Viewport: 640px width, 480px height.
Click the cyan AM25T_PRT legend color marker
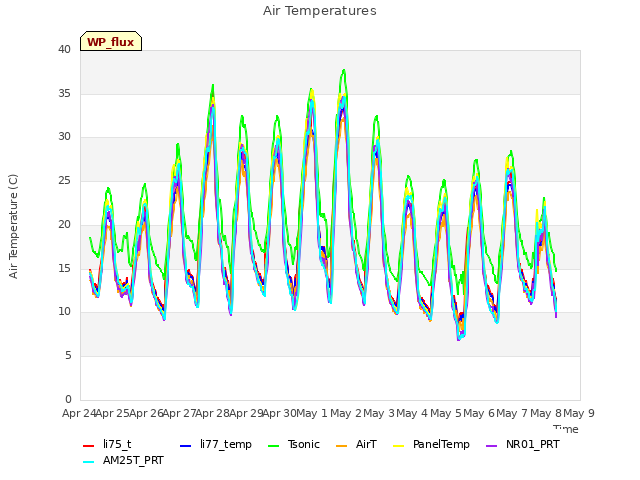pos(89,462)
